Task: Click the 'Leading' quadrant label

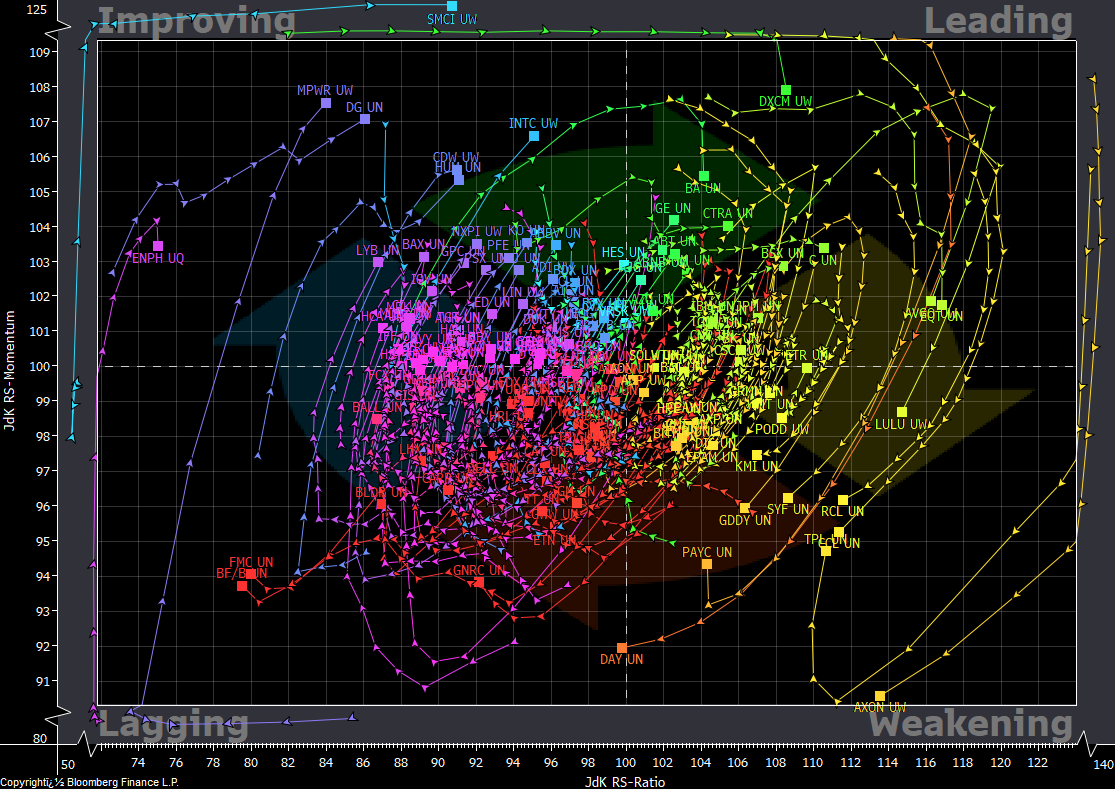Action: [x=998, y=21]
